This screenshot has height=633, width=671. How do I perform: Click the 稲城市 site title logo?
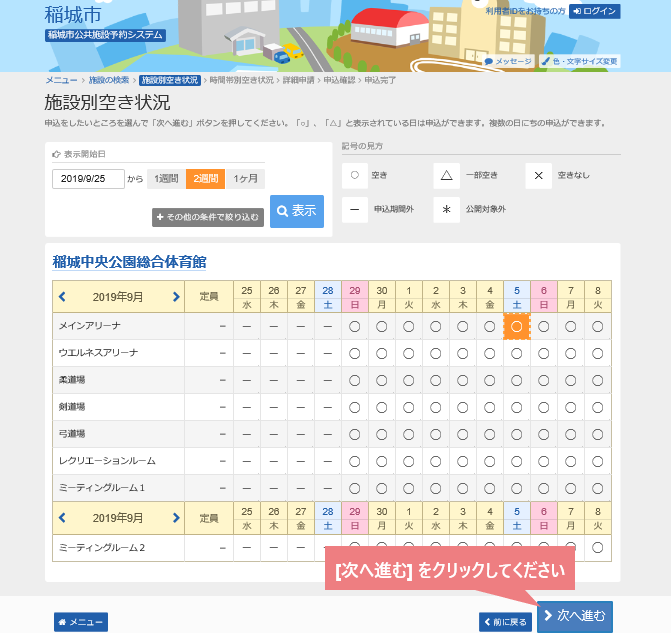pyautogui.click(x=73, y=15)
